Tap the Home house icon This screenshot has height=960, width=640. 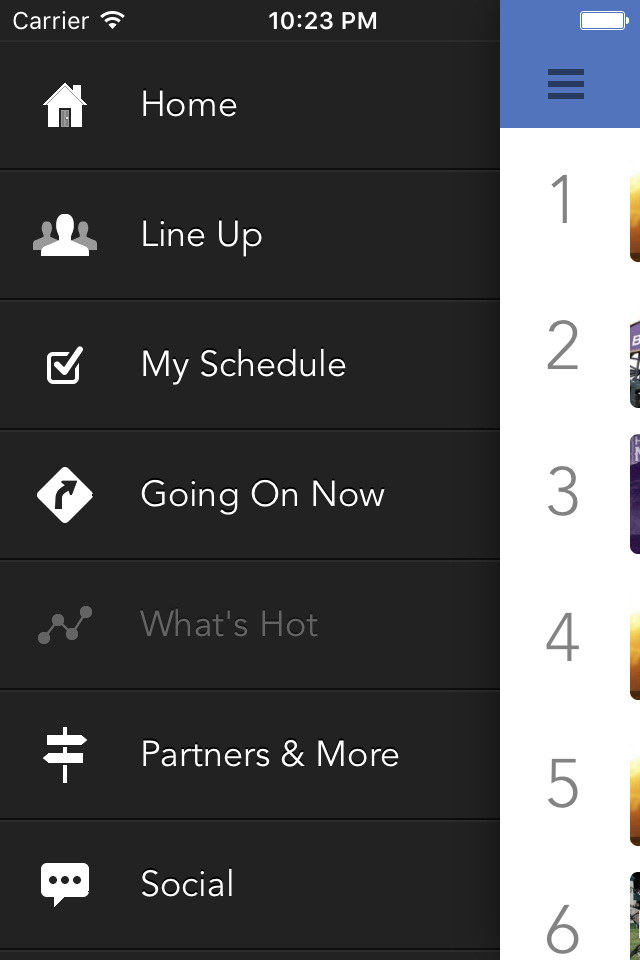65,105
